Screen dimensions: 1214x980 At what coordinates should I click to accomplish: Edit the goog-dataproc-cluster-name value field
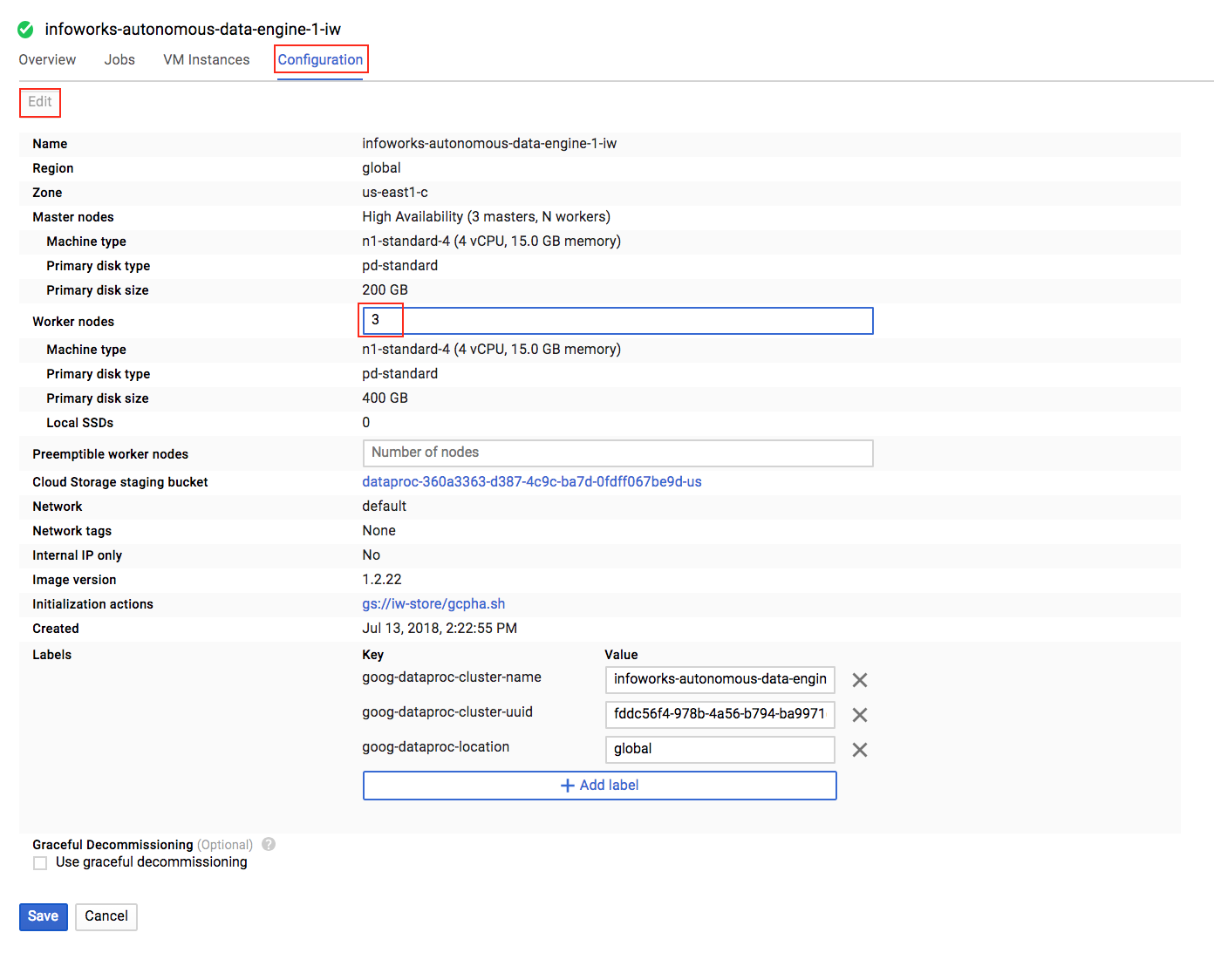pos(720,680)
